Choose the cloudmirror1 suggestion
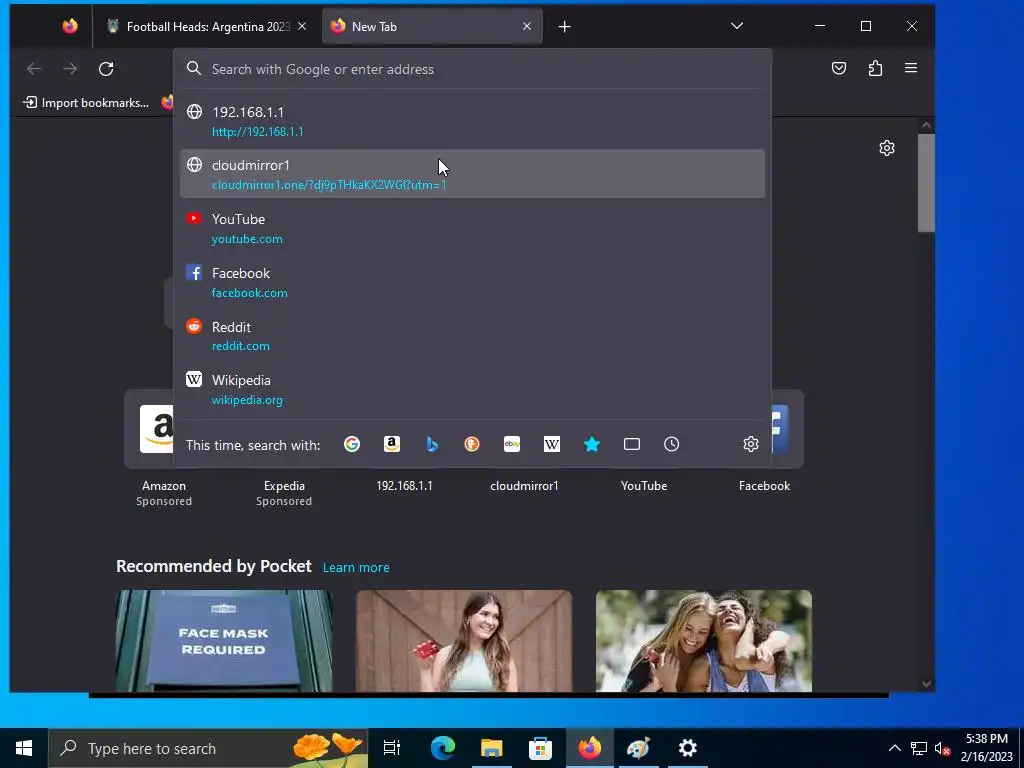Viewport: 1024px width, 768px height. tap(472, 174)
